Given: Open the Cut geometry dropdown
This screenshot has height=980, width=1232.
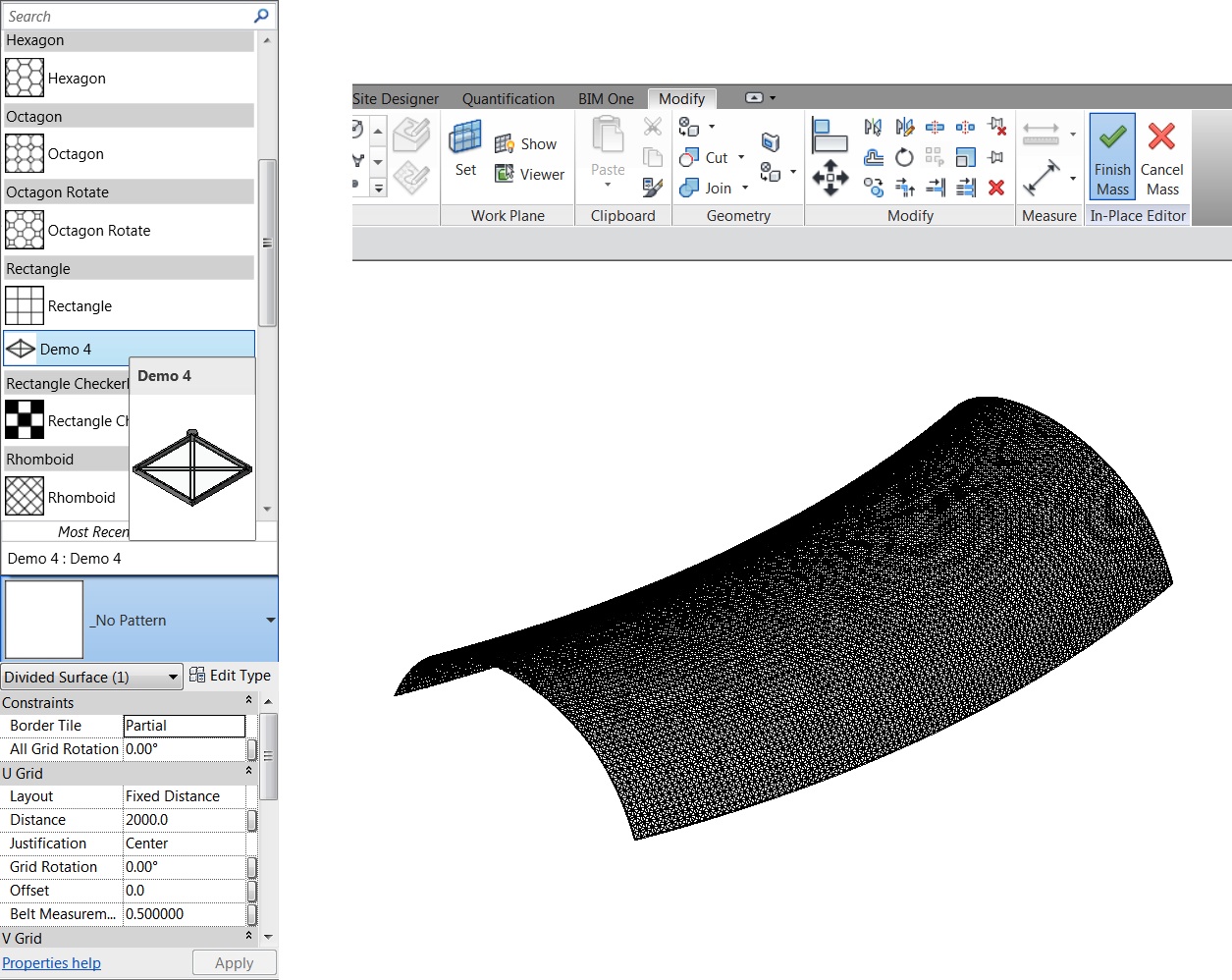Looking at the screenshot, I should [x=740, y=158].
